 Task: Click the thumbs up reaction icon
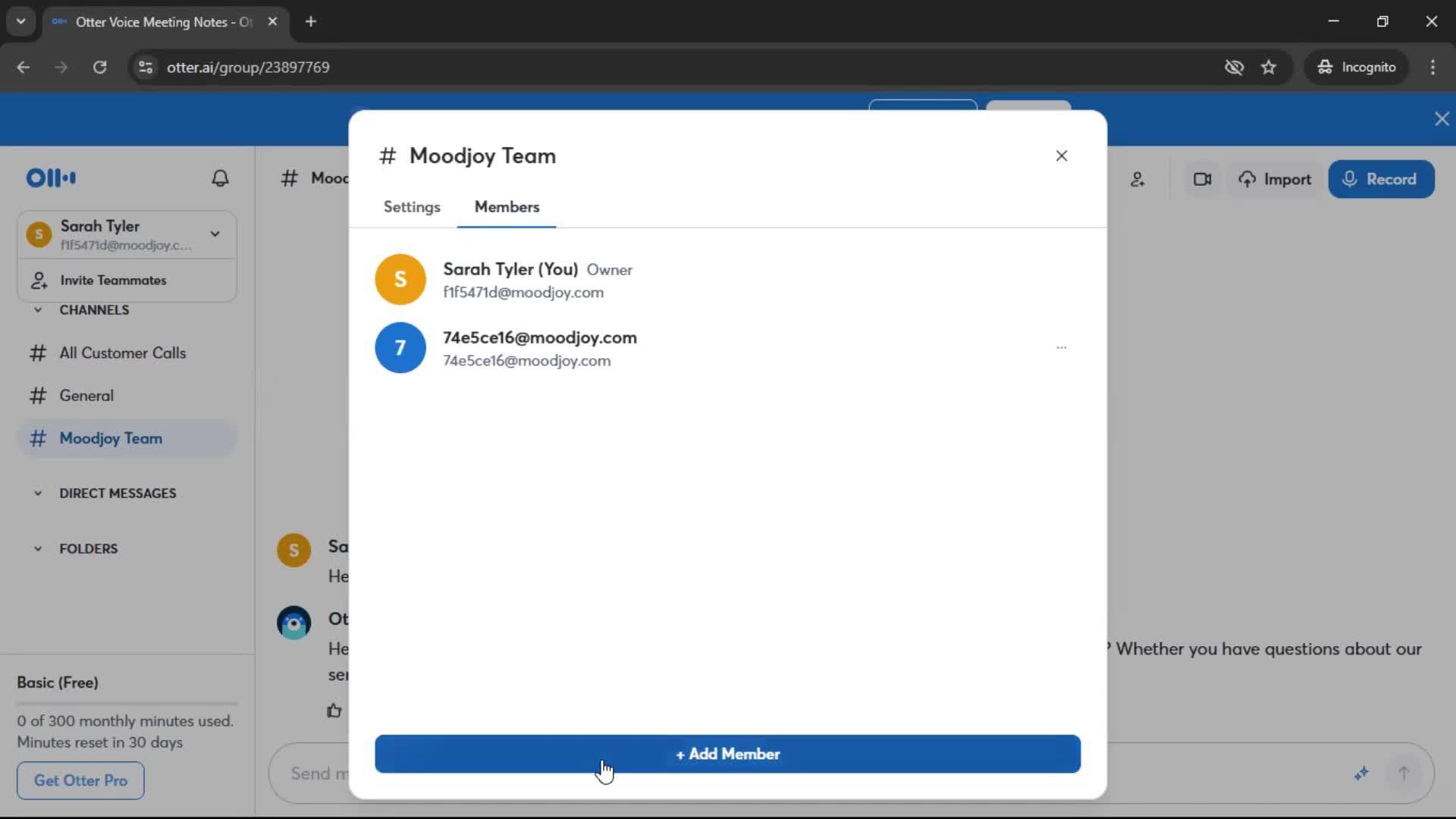coord(334,711)
